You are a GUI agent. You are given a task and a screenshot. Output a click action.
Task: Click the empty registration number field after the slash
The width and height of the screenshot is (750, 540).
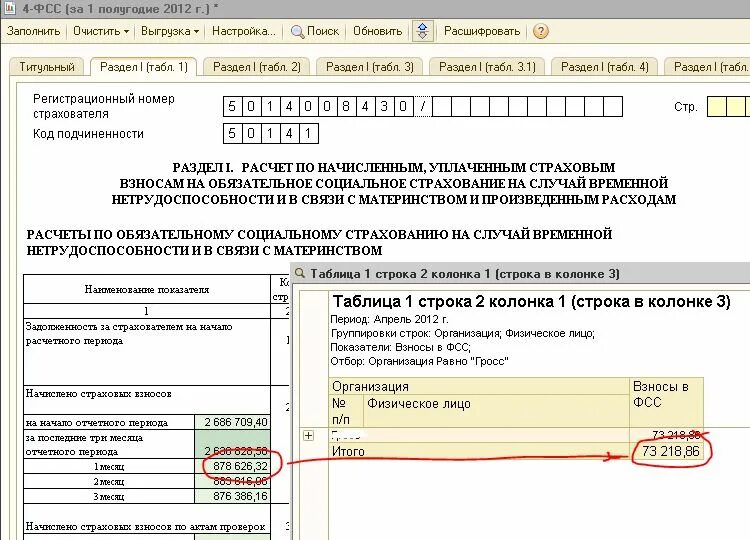coord(527,106)
